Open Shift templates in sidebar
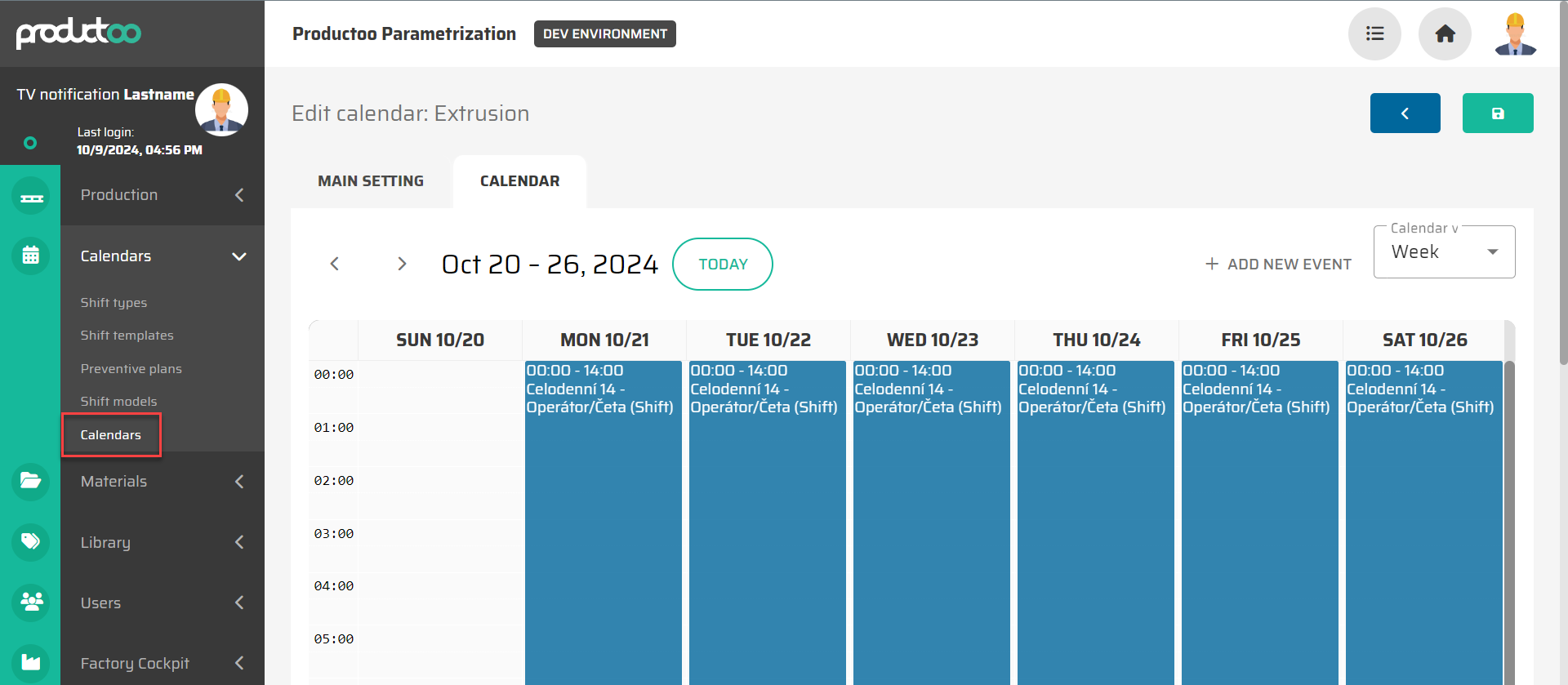Screen dimensions: 1568x685 [127, 336]
